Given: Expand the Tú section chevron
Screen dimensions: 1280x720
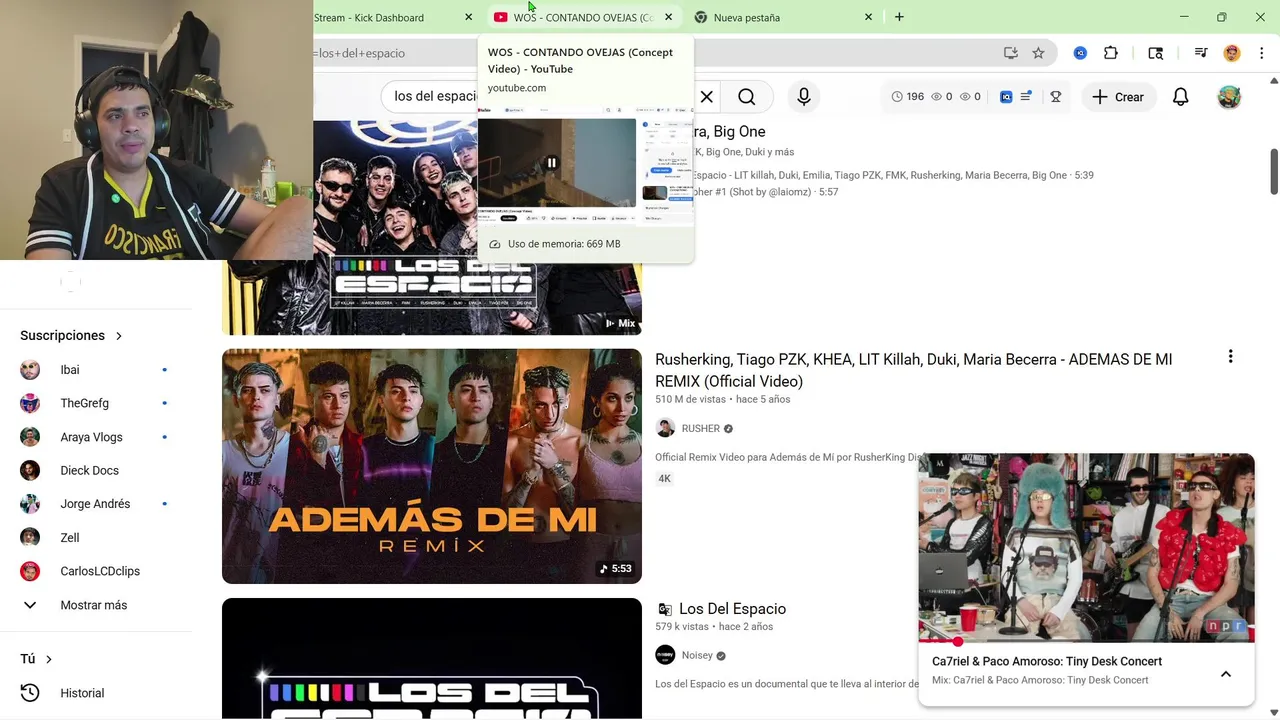Looking at the screenshot, I should [49, 659].
